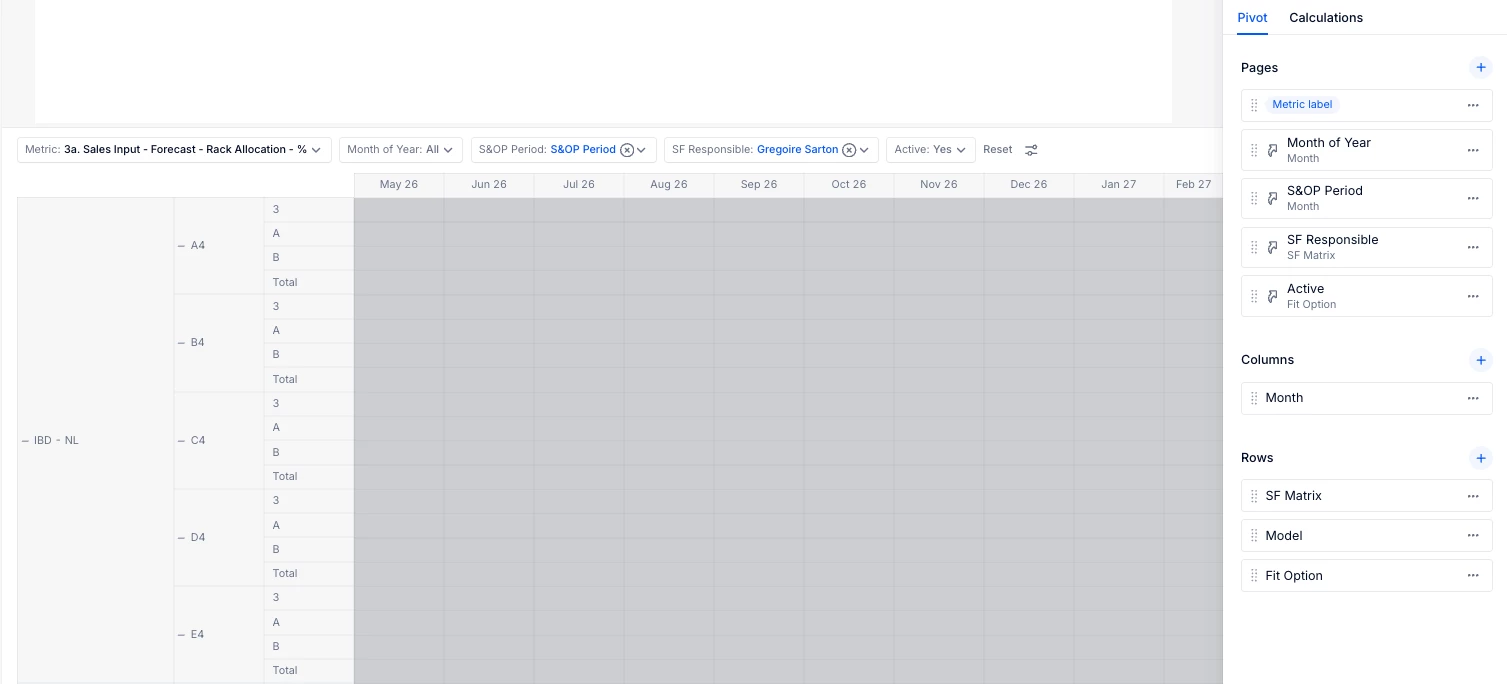1507x684 pixels.
Task: Open more options for Metric label
Action: tap(1473, 105)
